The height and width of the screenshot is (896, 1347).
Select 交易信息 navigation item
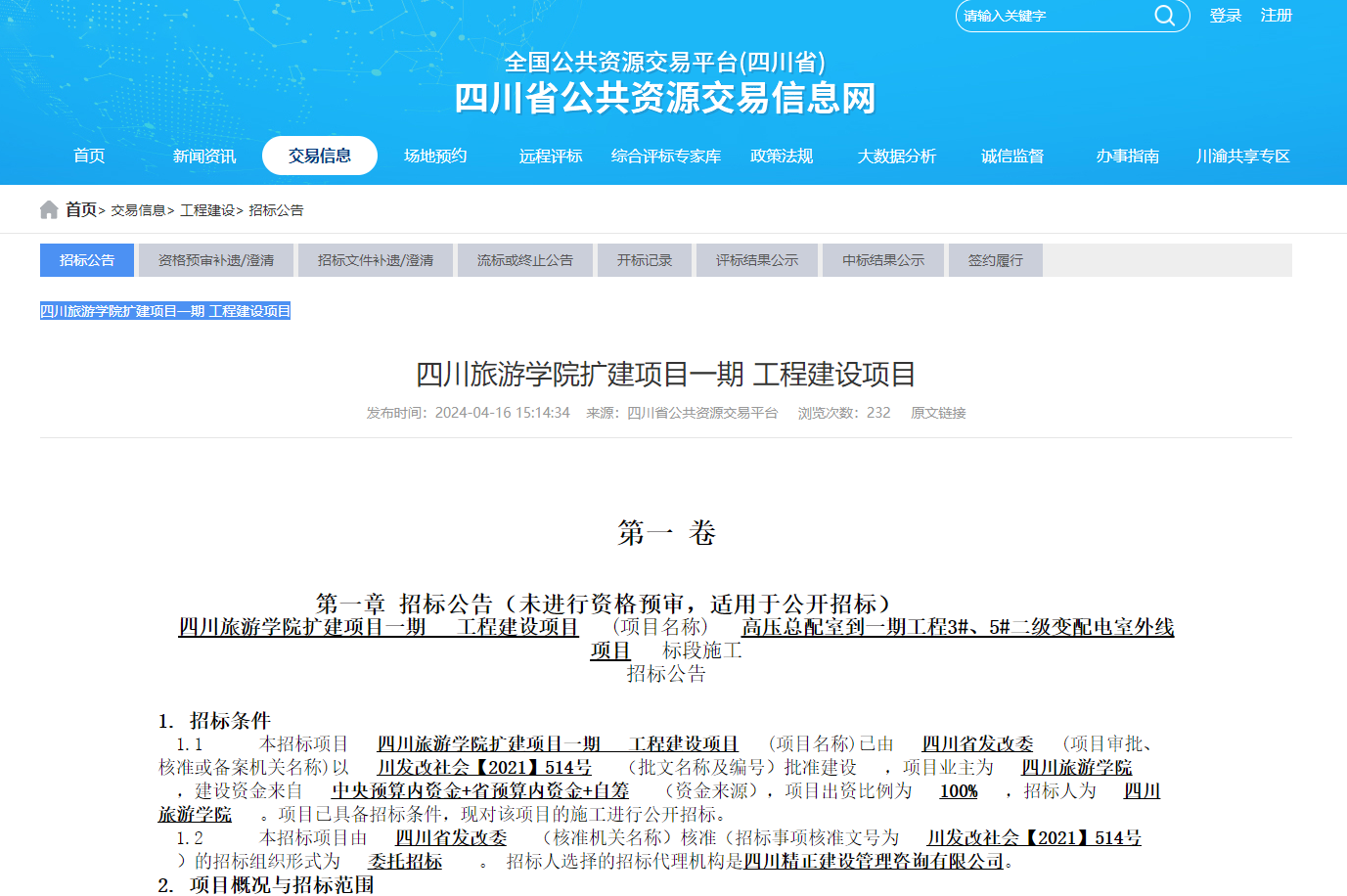[320, 156]
